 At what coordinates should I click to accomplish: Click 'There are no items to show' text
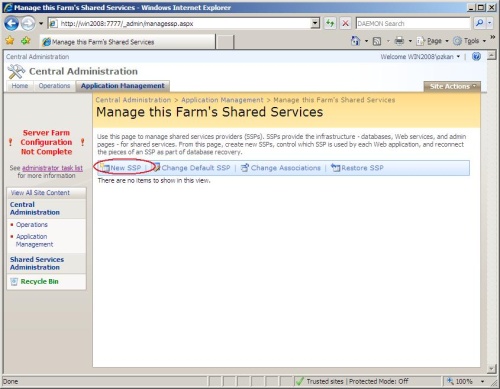[x=154, y=181]
